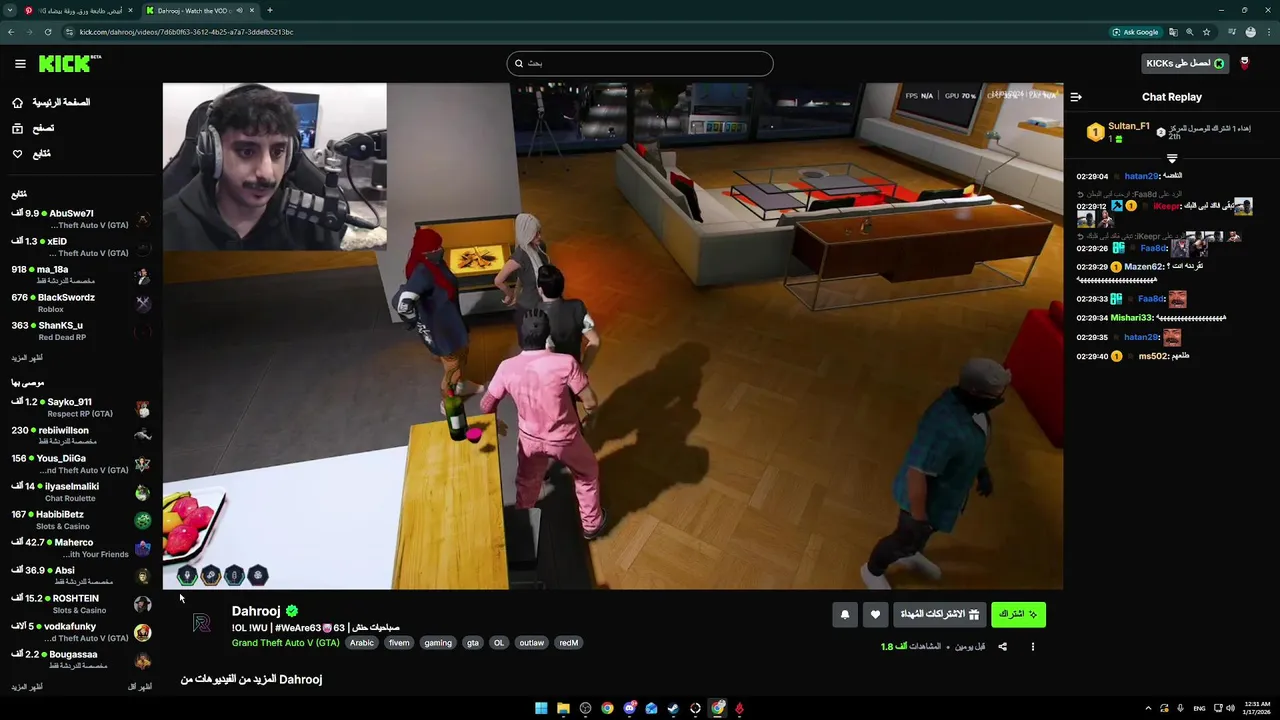The image size is (1280, 720).
Task: Collapse show less under recommended list
Action: tap(140, 687)
